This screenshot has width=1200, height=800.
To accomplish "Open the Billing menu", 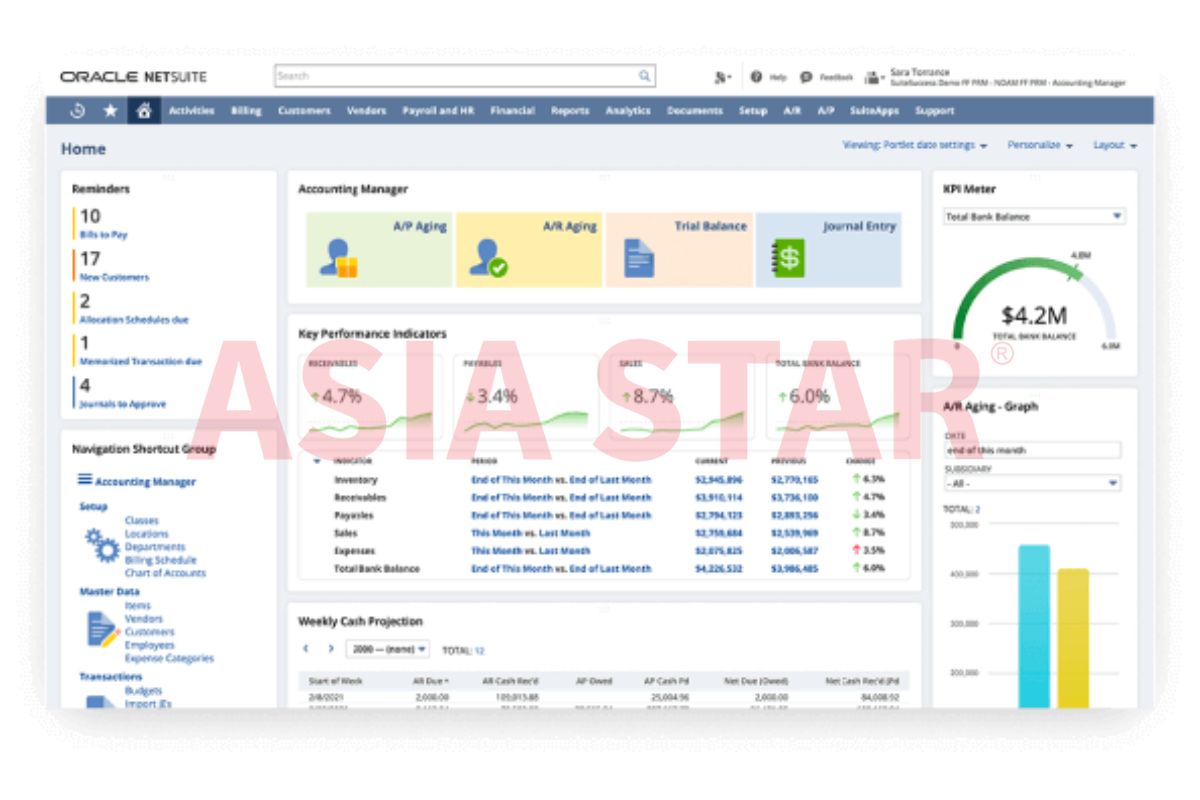I will point(246,111).
